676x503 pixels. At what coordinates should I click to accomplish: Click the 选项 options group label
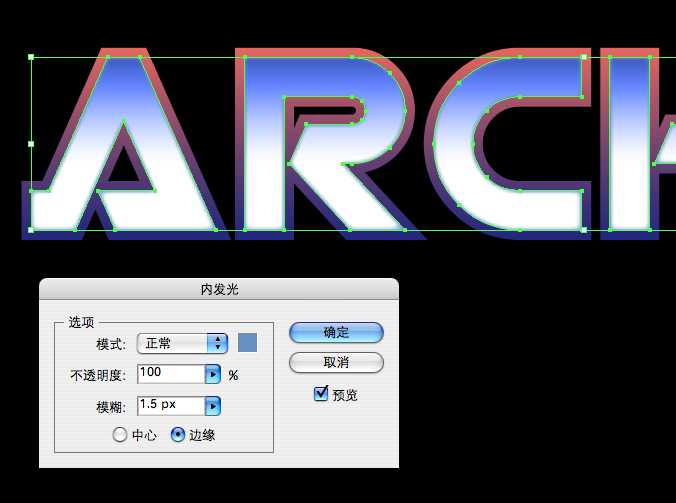(x=81, y=322)
